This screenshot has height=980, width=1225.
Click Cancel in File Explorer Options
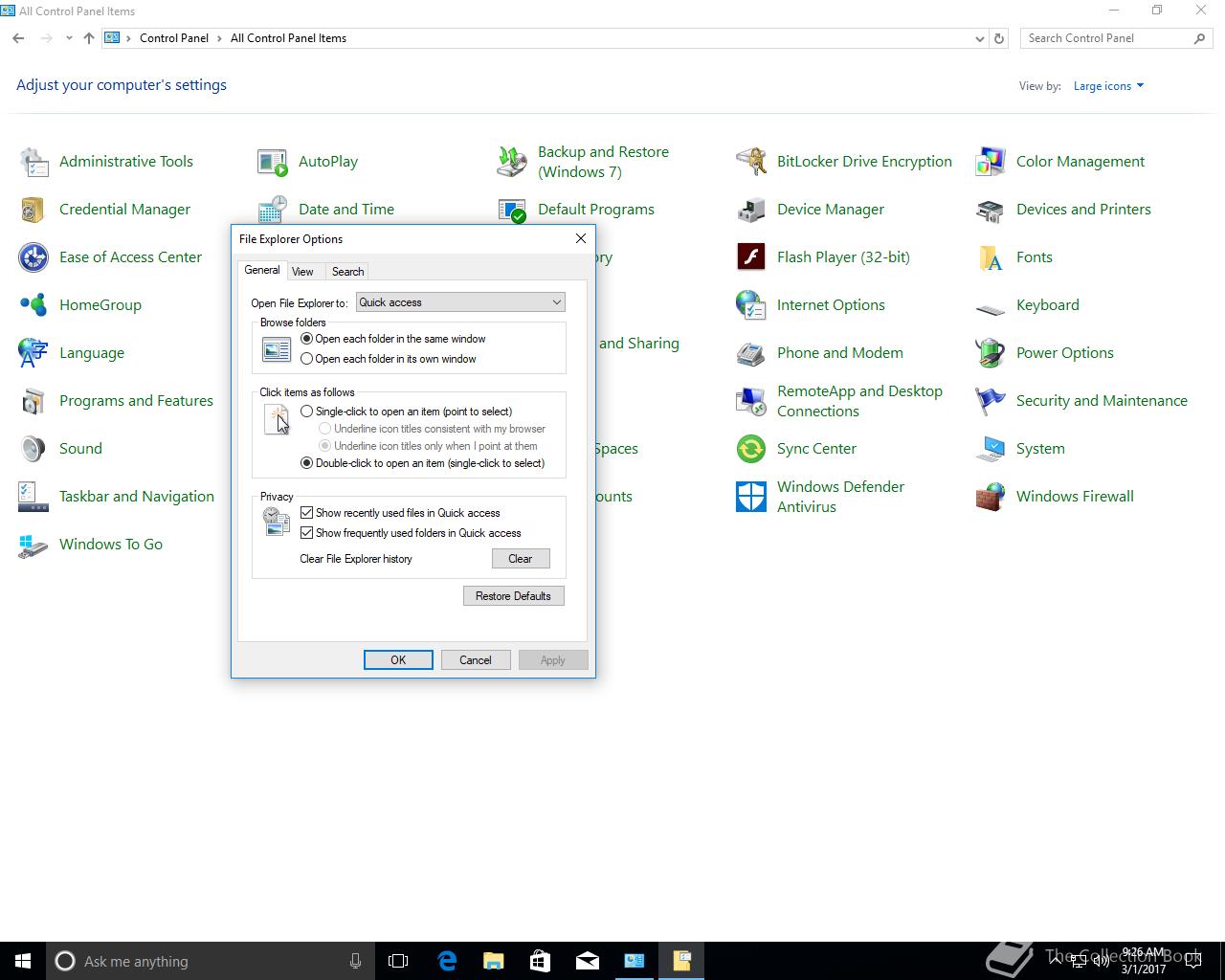(x=476, y=660)
